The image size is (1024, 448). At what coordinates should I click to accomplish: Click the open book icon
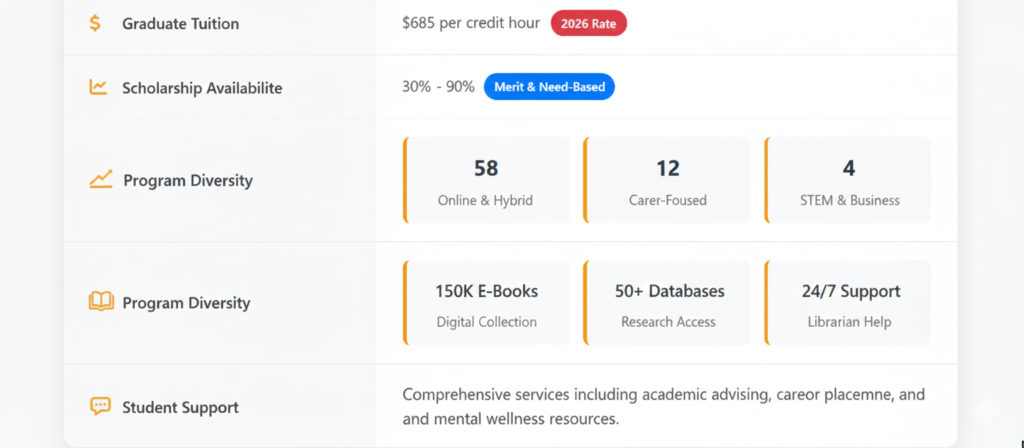coord(101,302)
